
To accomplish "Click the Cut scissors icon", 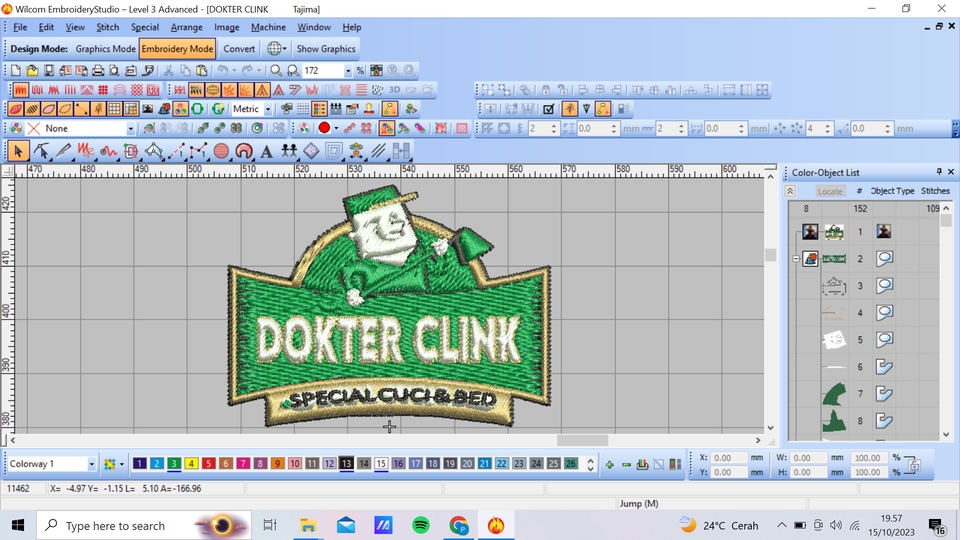I will [168, 70].
